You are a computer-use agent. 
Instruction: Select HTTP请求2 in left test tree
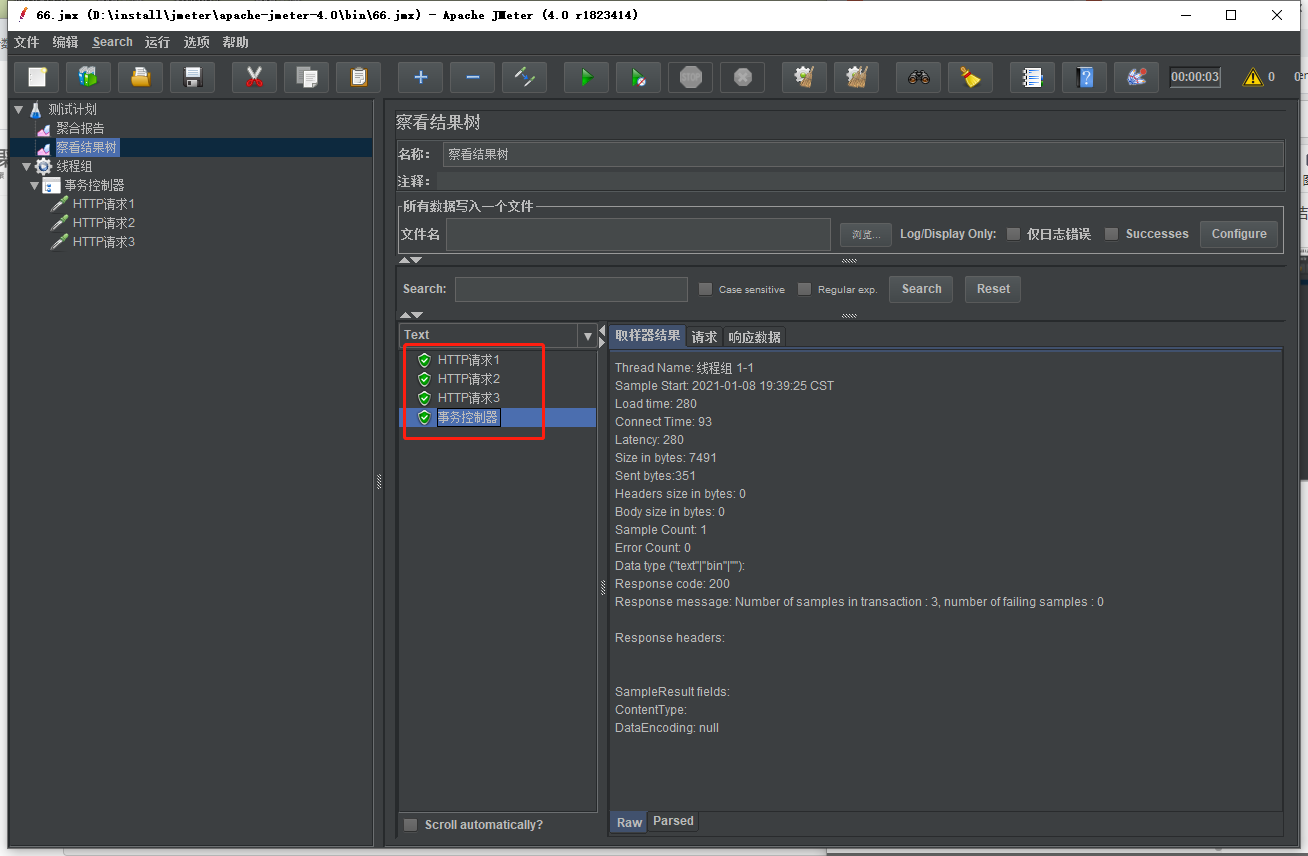(104, 223)
